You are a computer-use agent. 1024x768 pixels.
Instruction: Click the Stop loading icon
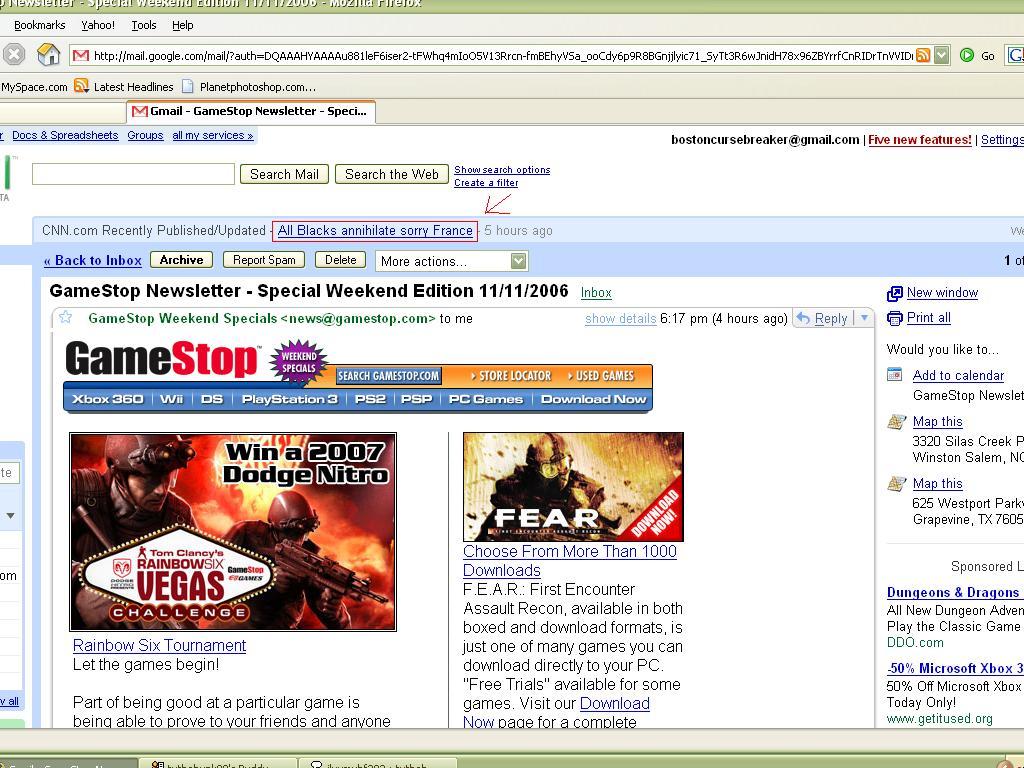[14, 55]
